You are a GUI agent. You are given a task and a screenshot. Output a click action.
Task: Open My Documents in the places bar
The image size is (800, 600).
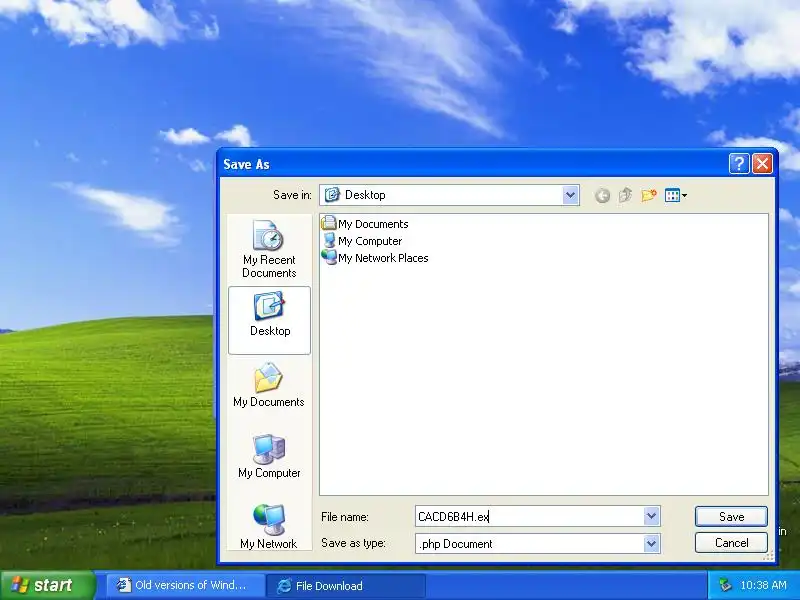pyautogui.click(x=269, y=385)
